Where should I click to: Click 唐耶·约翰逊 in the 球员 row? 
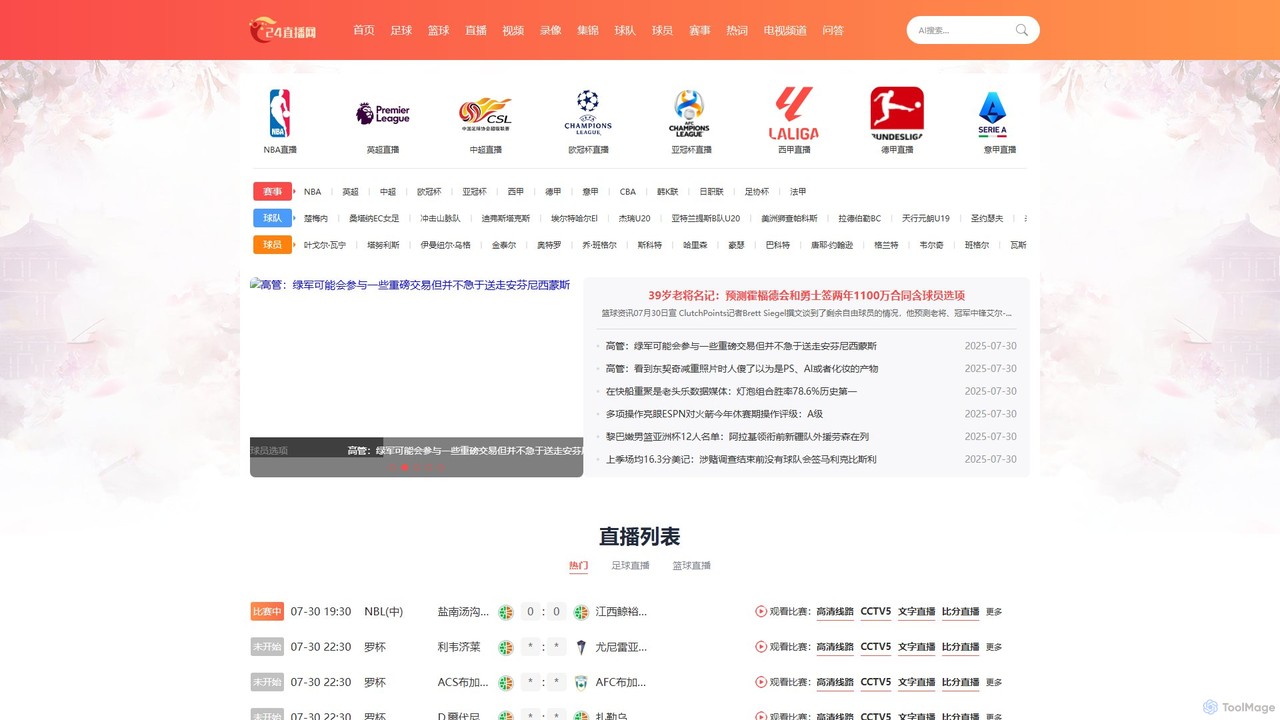(x=832, y=245)
